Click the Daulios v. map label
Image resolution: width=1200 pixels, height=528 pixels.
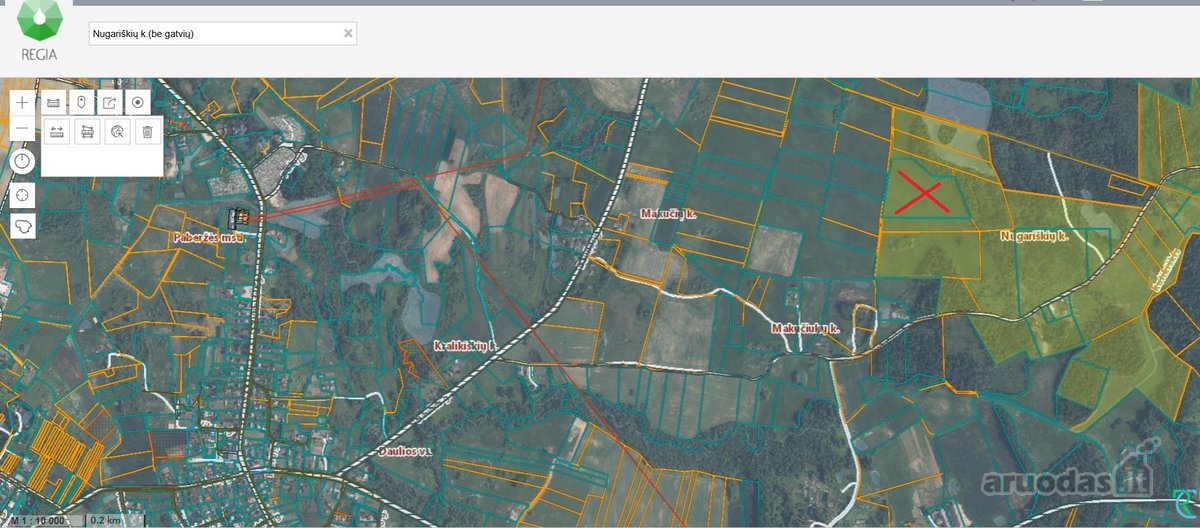click(x=405, y=452)
